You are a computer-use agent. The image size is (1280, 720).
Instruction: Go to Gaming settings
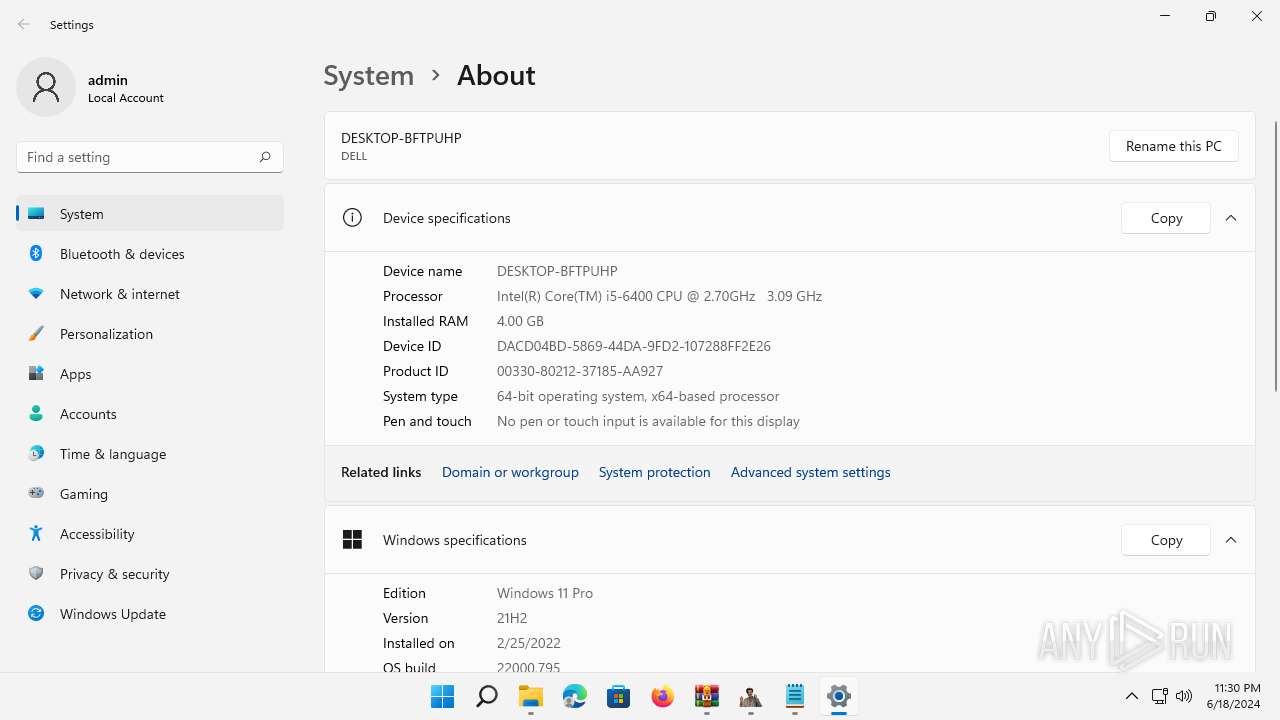click(x=150, y=493)
